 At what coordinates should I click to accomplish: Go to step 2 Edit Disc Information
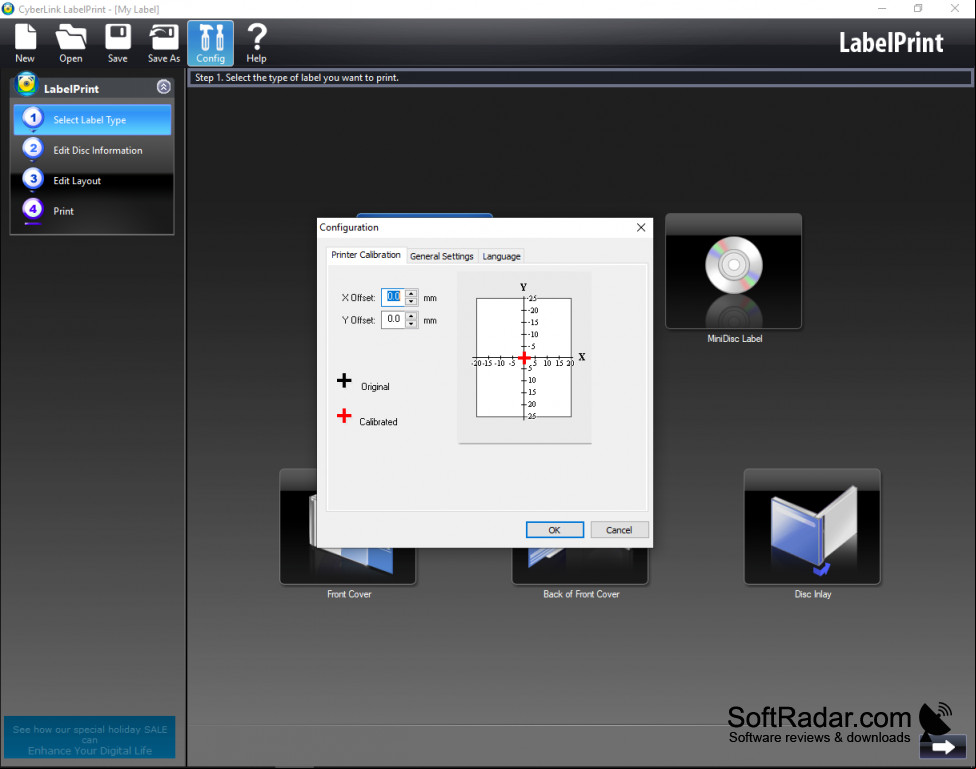pyautogui.click(x=92, y=150)
